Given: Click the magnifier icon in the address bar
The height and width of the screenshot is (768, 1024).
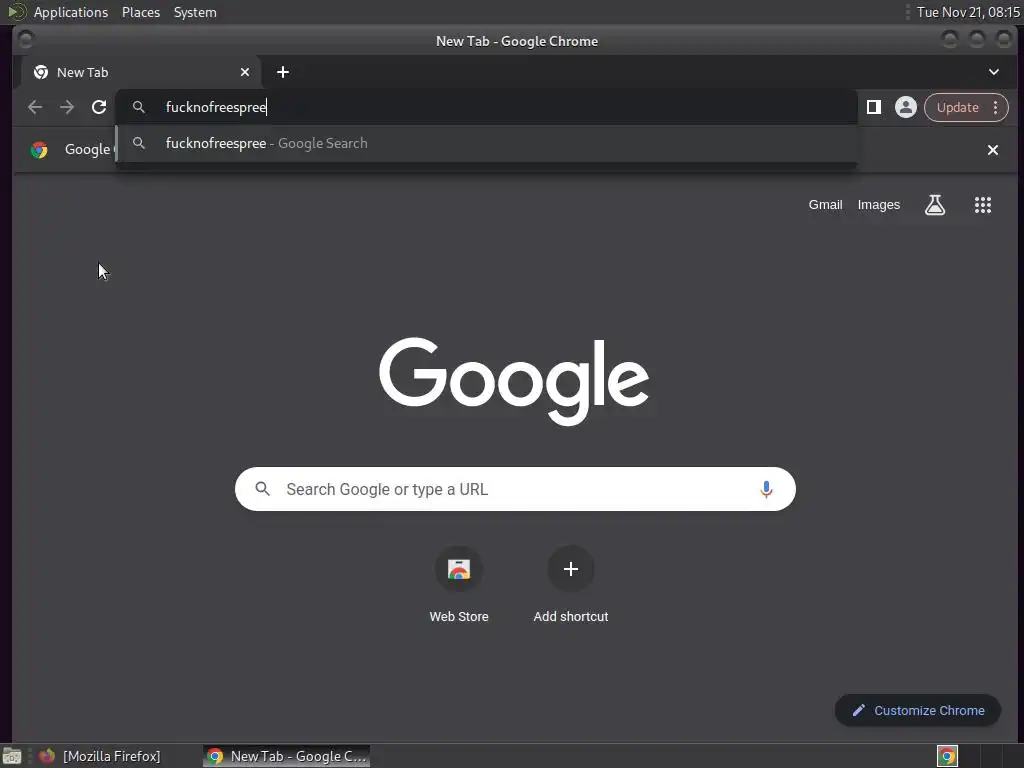Looking at the screenshot, I should click(x=138, y=107).
